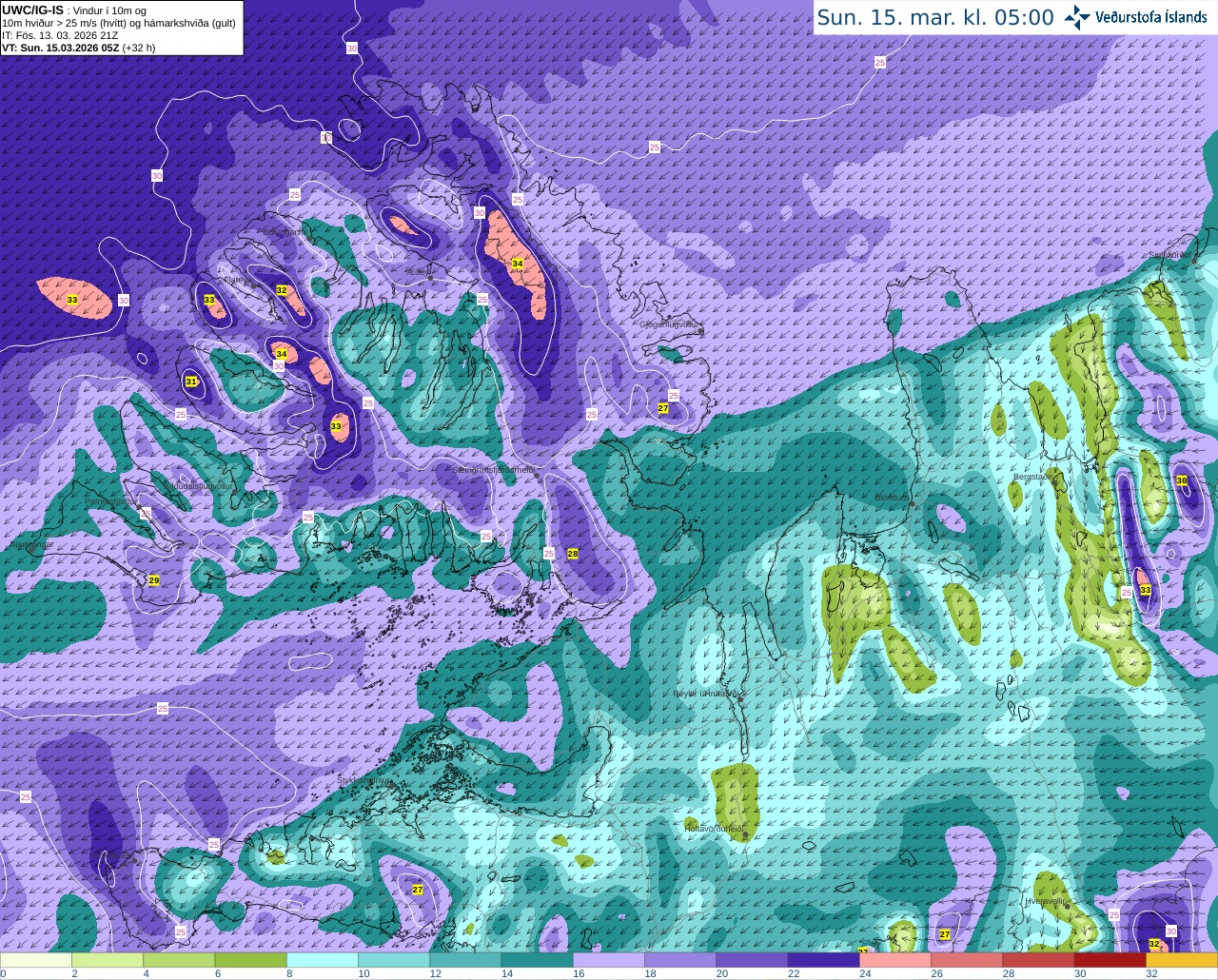Click the Bjargtangar station label
Screen dimensions: 1218x980
(30, 545)
